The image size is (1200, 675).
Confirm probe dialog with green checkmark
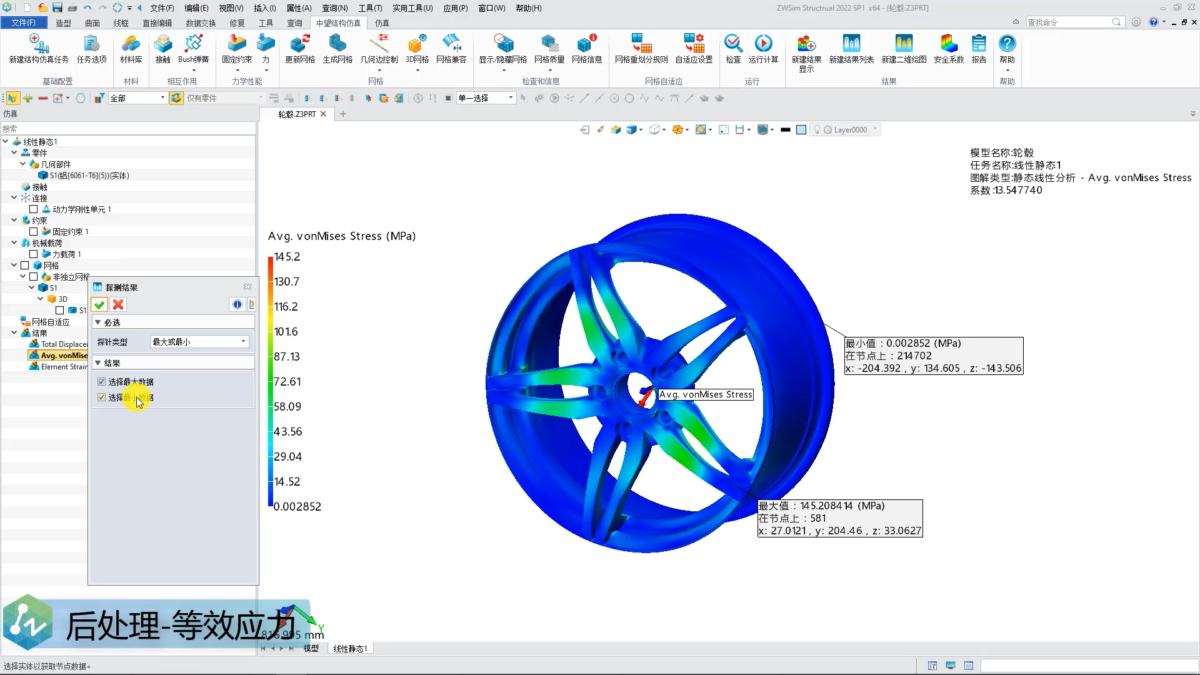(100, 304)
